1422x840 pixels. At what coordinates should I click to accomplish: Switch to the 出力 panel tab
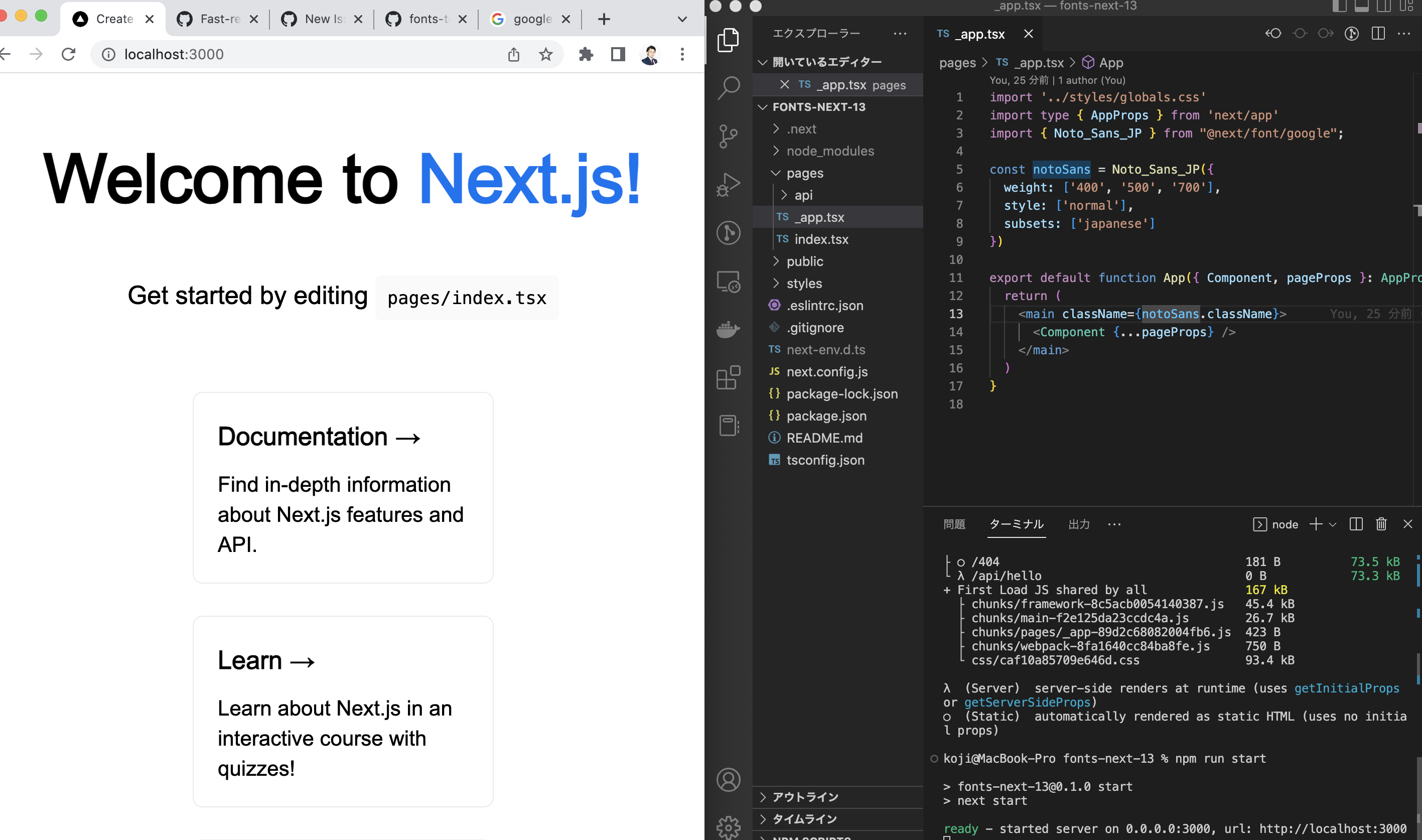tap(1079, 524)
